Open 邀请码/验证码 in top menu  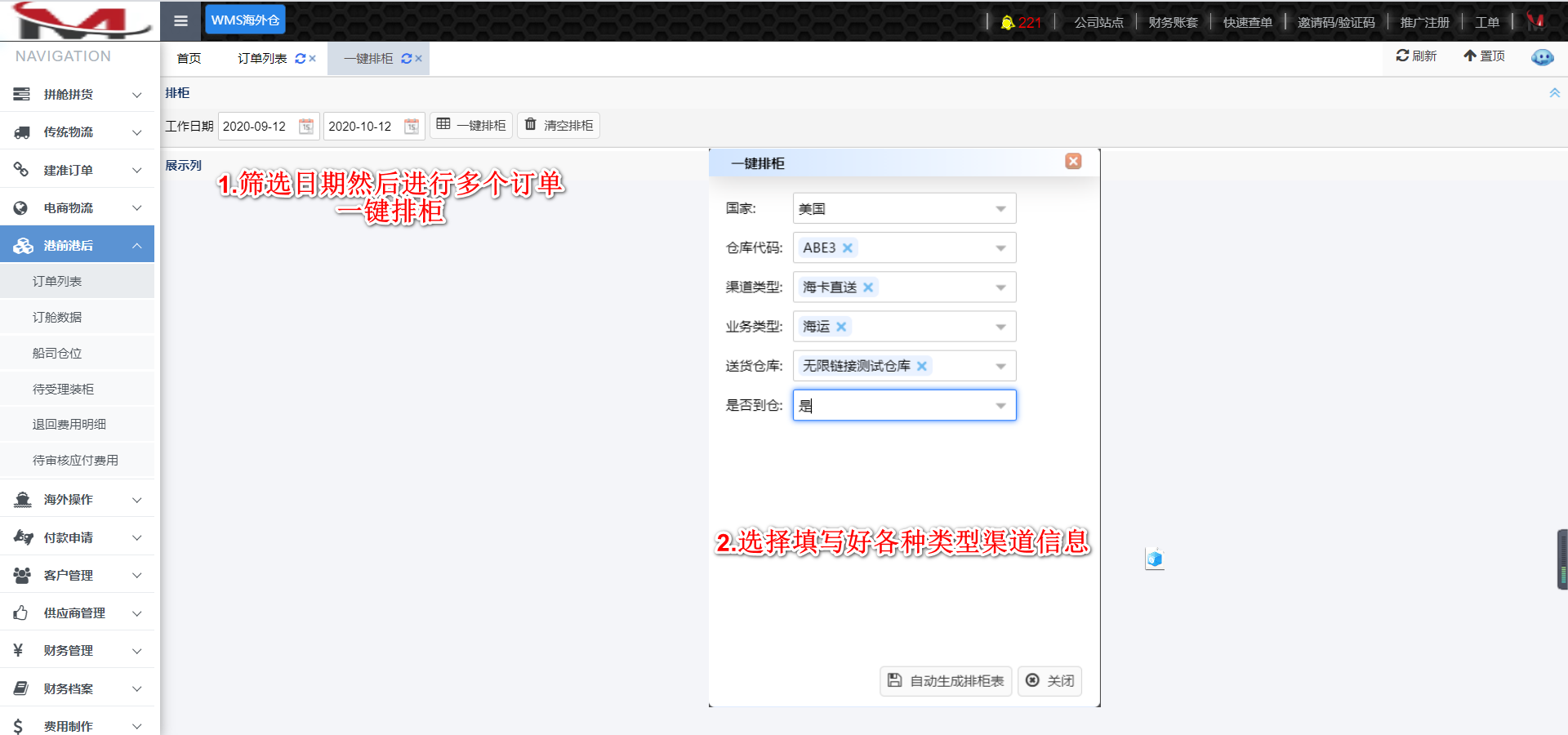point(1336,22)
